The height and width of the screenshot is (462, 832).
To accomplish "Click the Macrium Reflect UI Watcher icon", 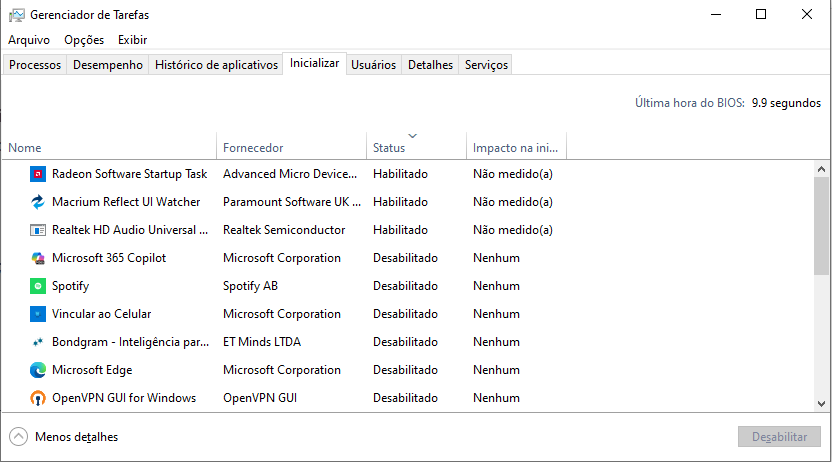I will (38, 202).
